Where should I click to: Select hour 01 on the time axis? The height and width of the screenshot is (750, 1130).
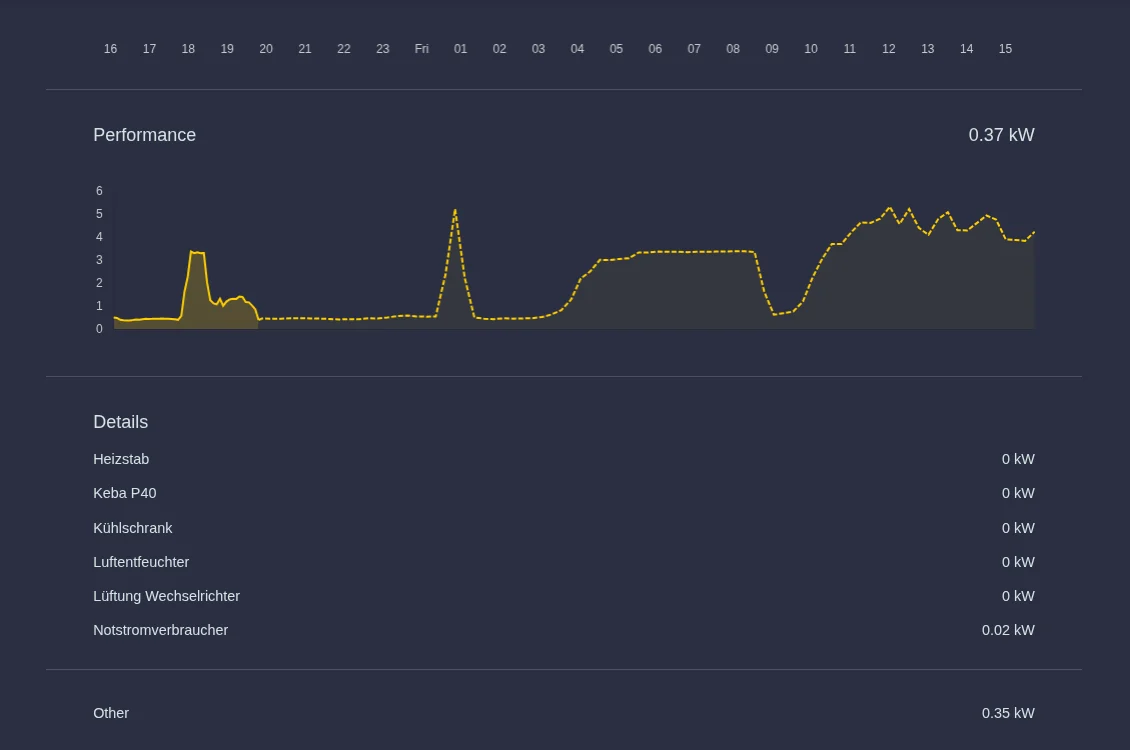point(461,48)
